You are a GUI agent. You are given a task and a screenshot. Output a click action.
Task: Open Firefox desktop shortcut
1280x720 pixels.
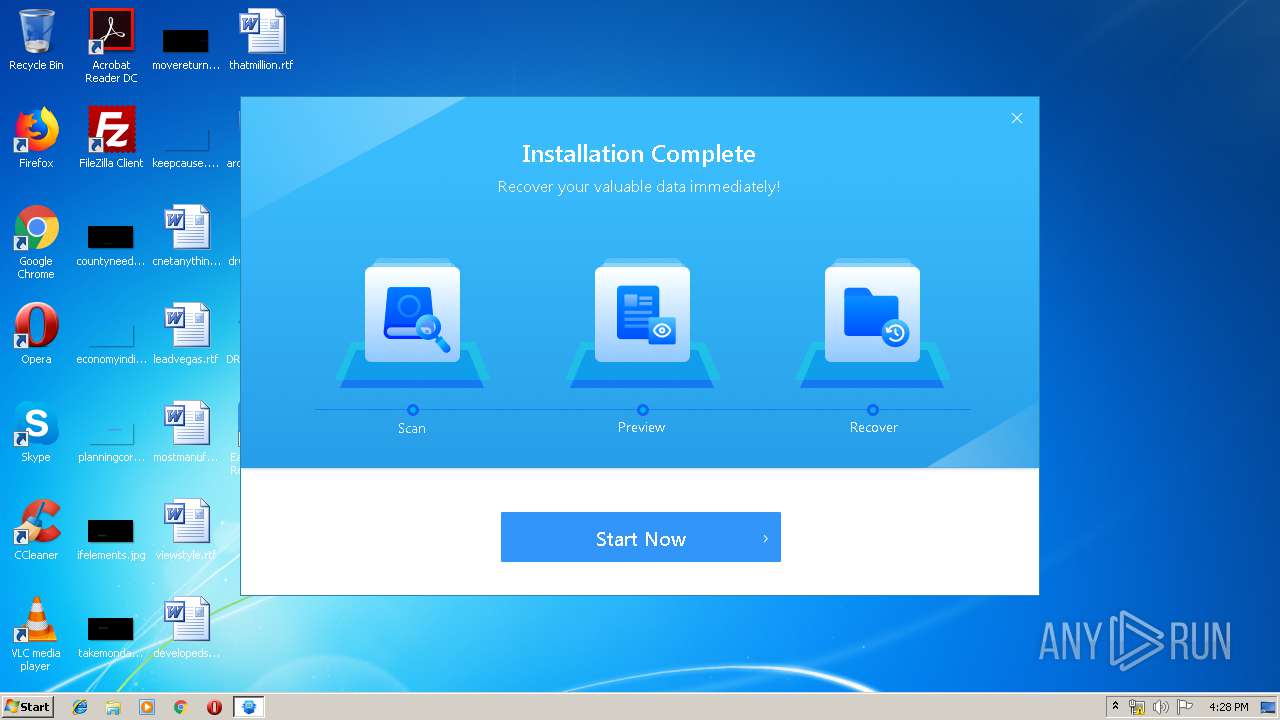(x=36, y=138)
